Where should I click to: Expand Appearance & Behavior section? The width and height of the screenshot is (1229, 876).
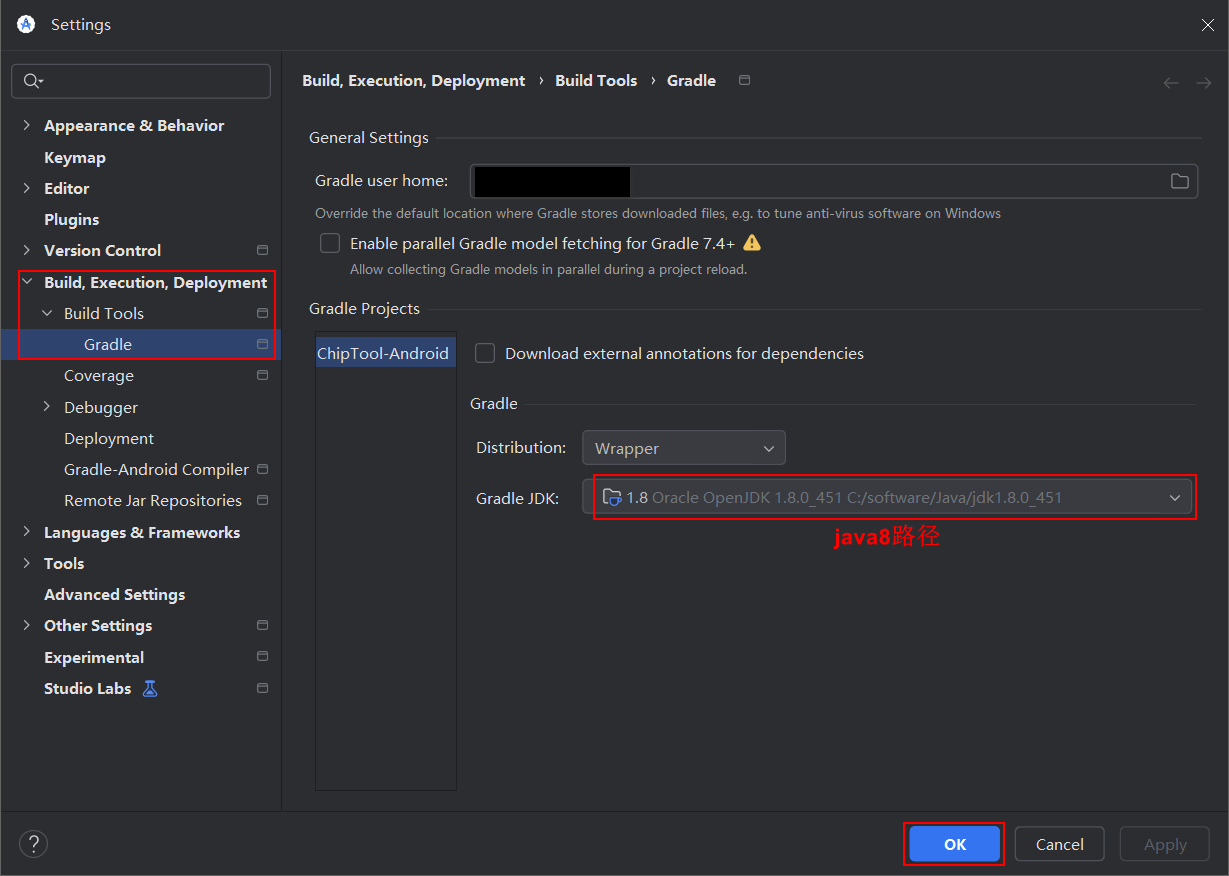[27, 125]
